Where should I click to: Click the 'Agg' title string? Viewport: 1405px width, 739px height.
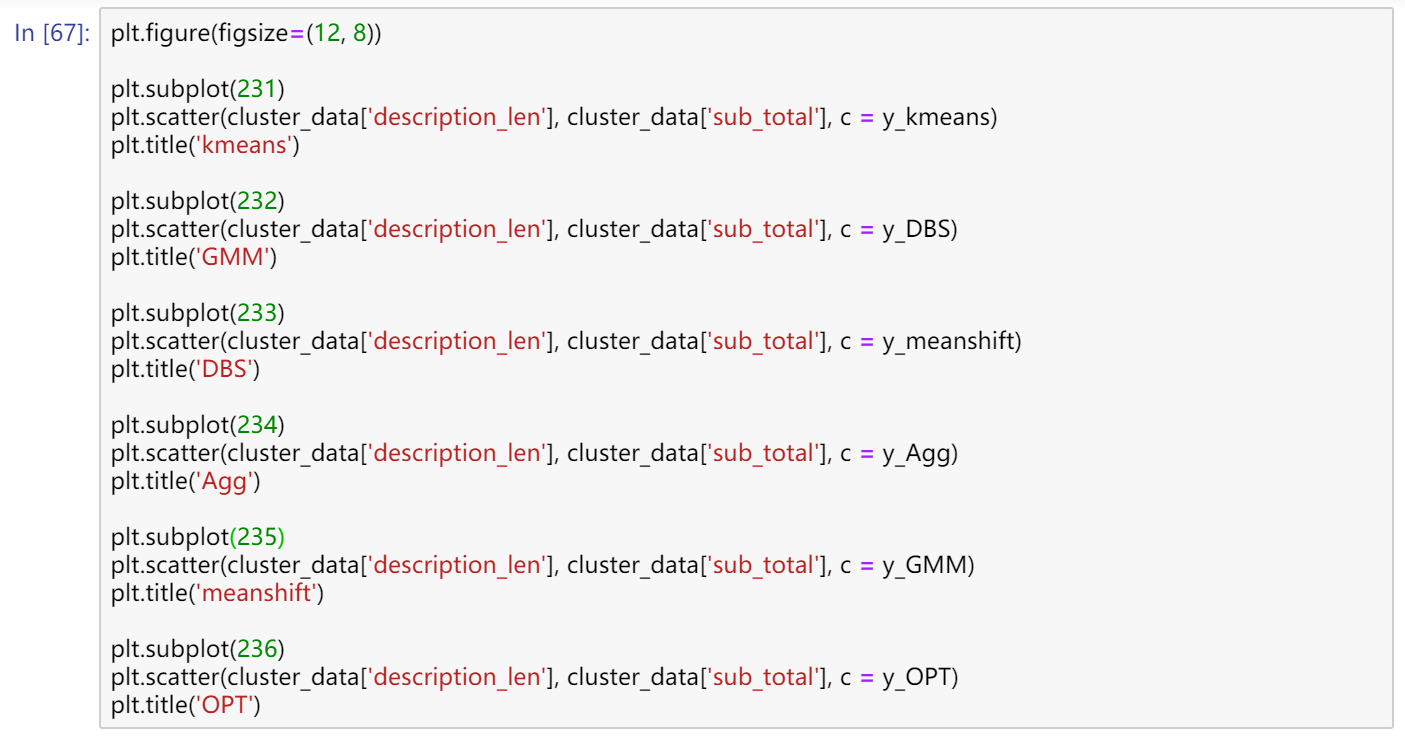227,482
